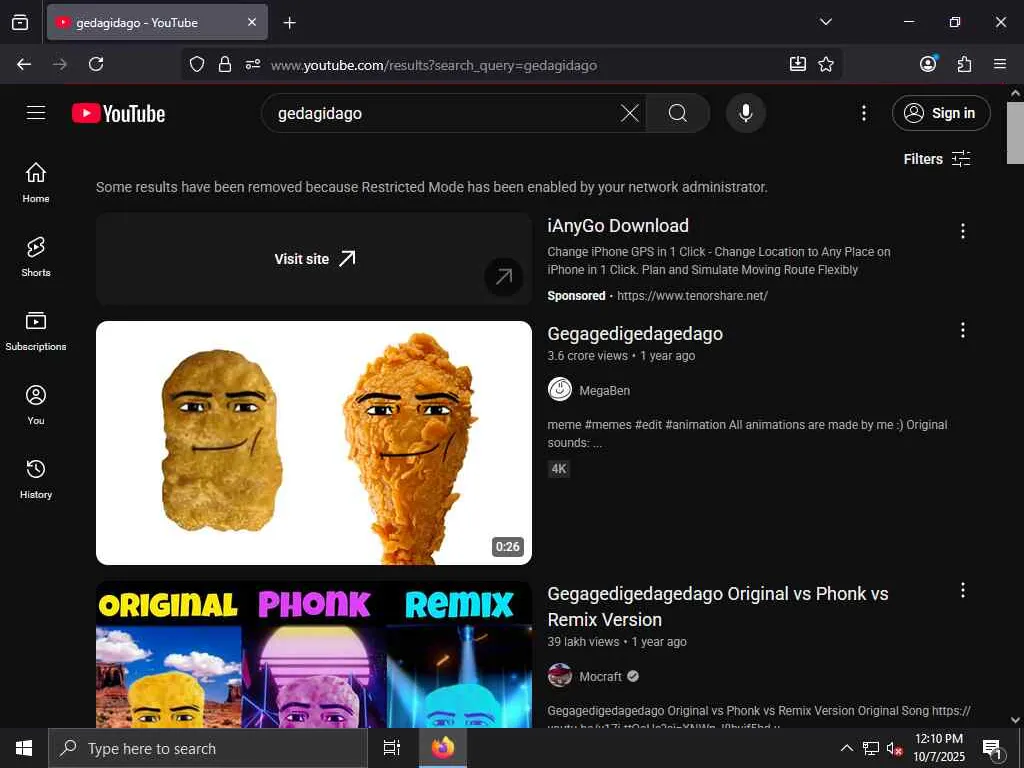Screen dimensions: 1024x768
Task: Open Firefox View in the tab bar
Action: 20,22
